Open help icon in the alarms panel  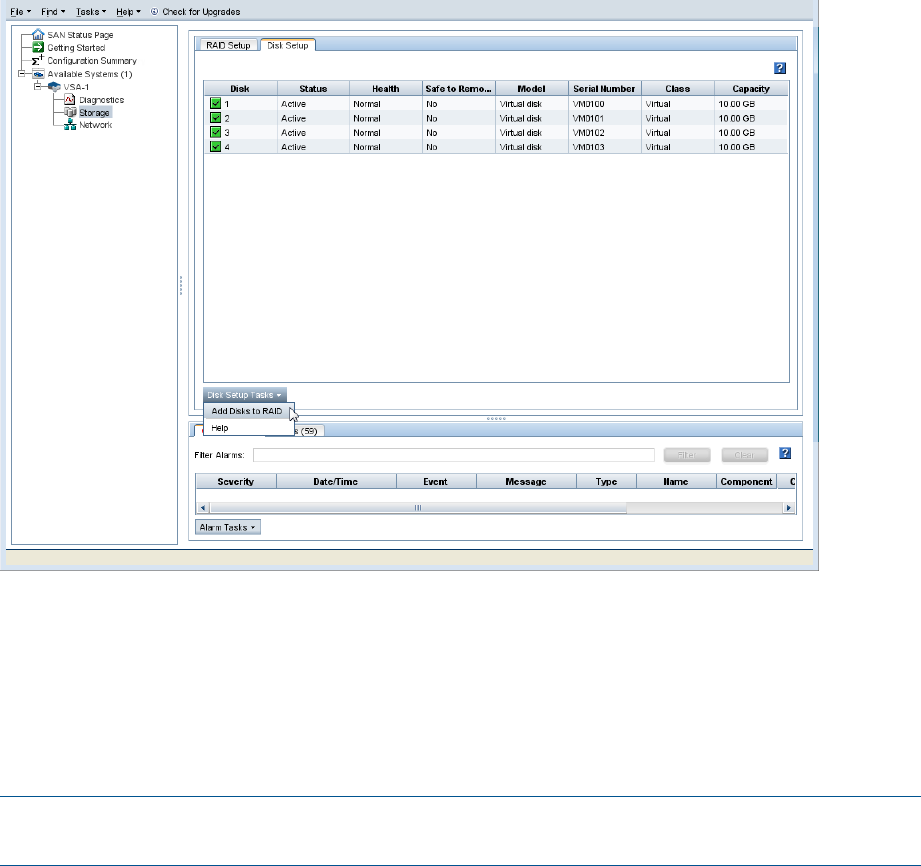click(785, 453)
